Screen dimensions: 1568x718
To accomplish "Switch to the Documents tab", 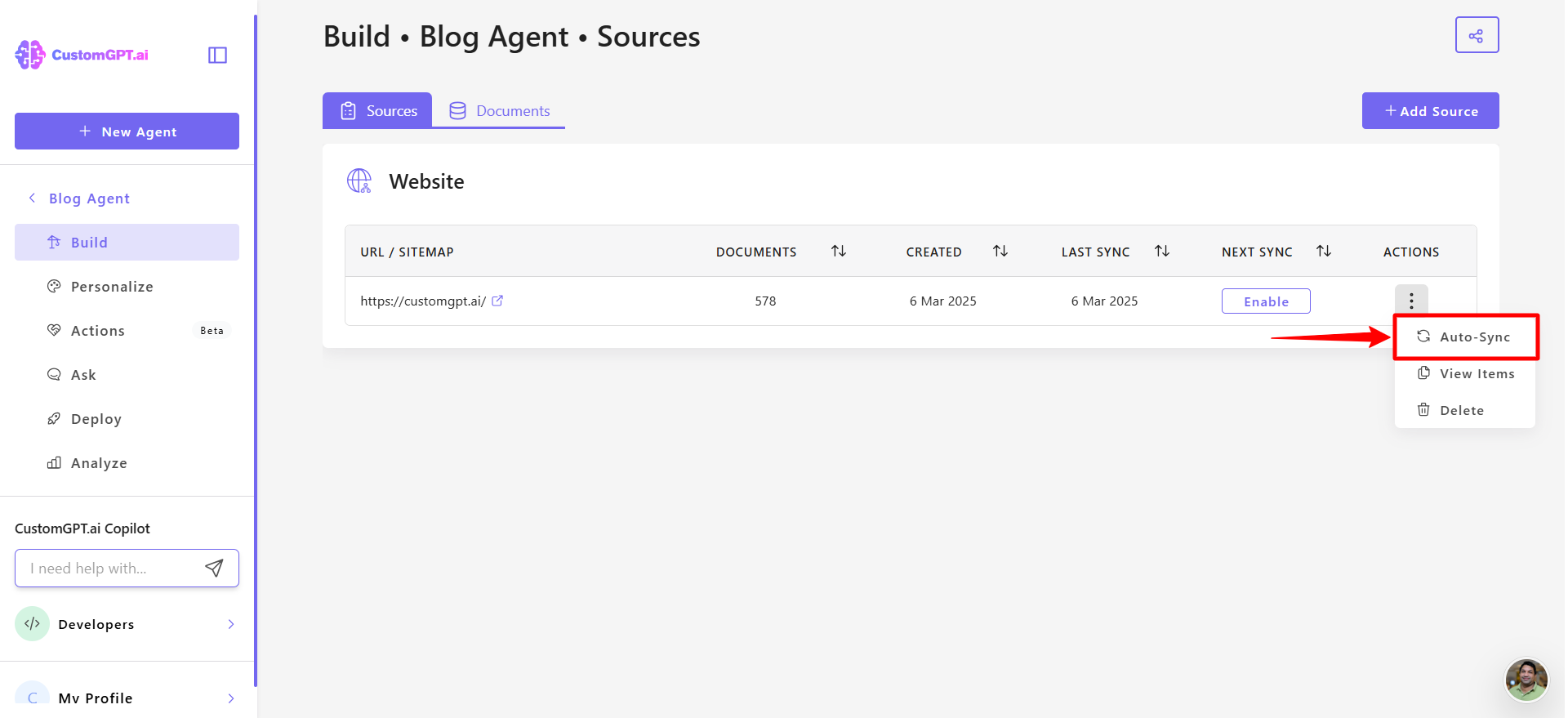I will pos(499,110).
